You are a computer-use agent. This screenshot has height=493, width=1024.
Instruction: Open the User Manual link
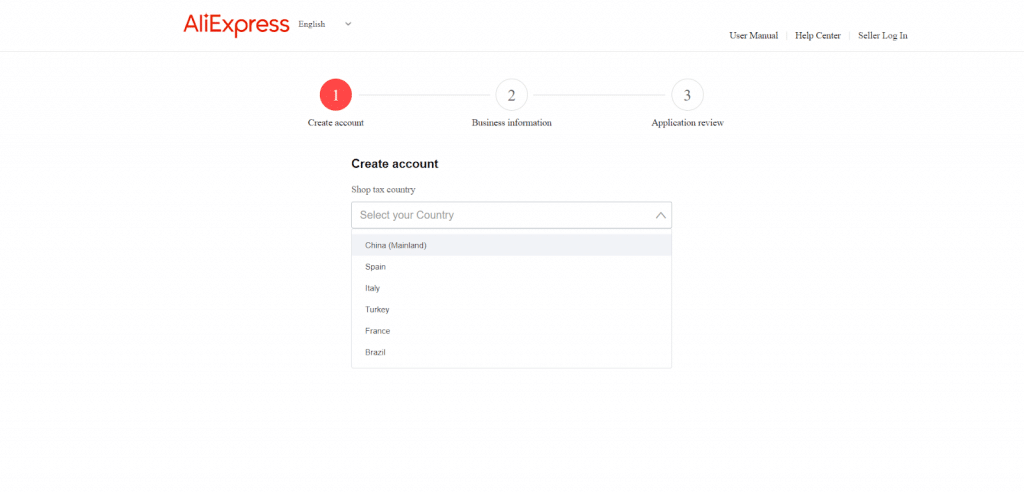click(x=753, y=36)
